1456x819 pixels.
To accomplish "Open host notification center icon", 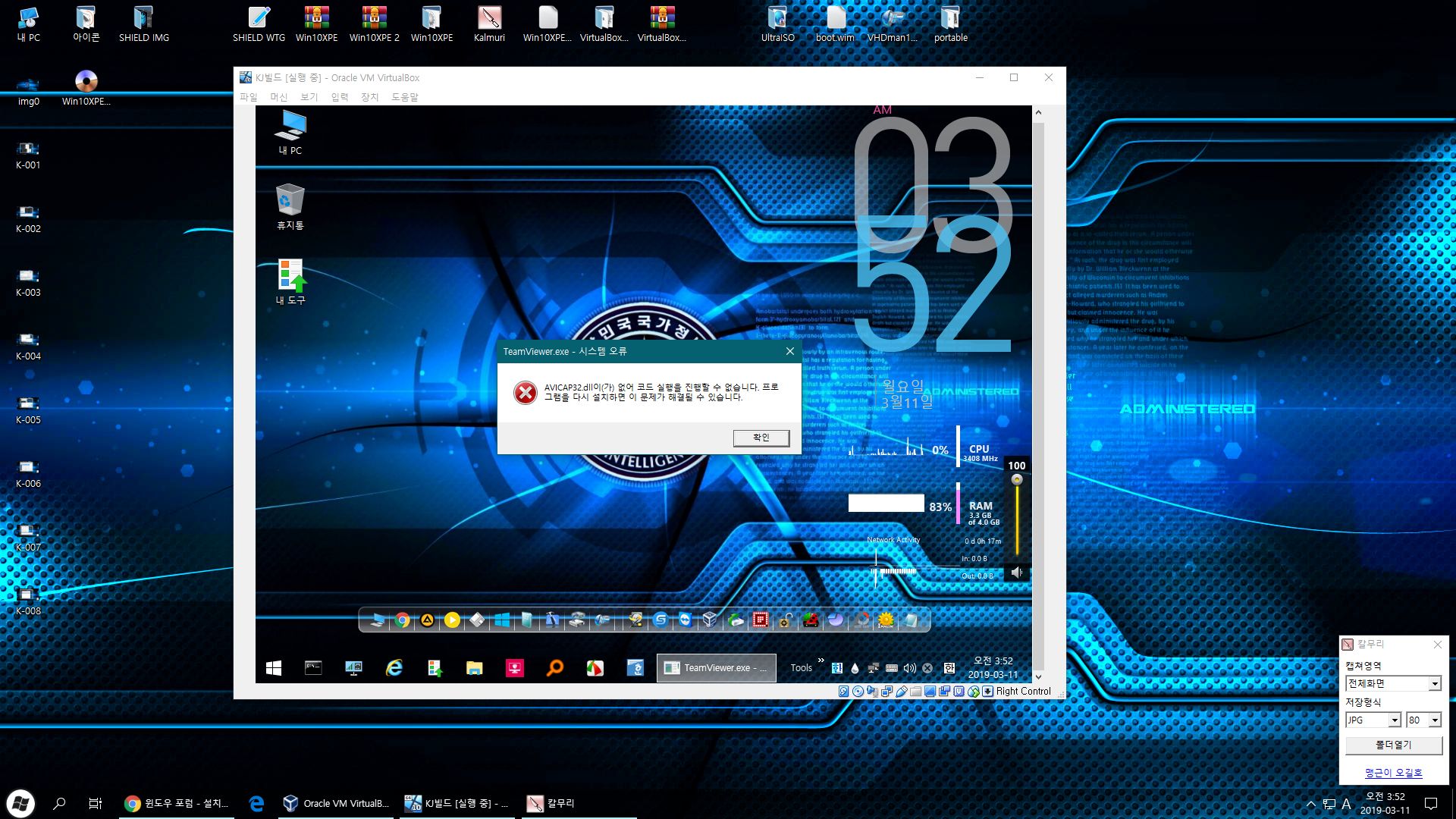I will click(x=1431, y=804).
